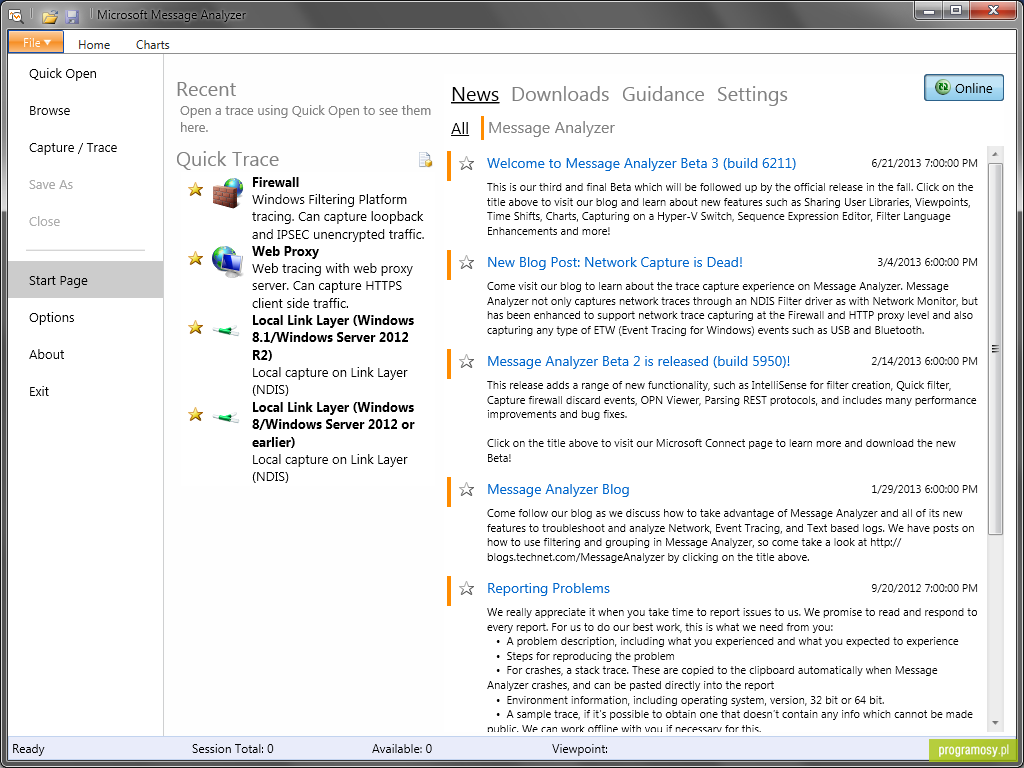
Task: Click the edit document icon beside Quick Trace
Action: pyautogui.click(x=425, y=159)
